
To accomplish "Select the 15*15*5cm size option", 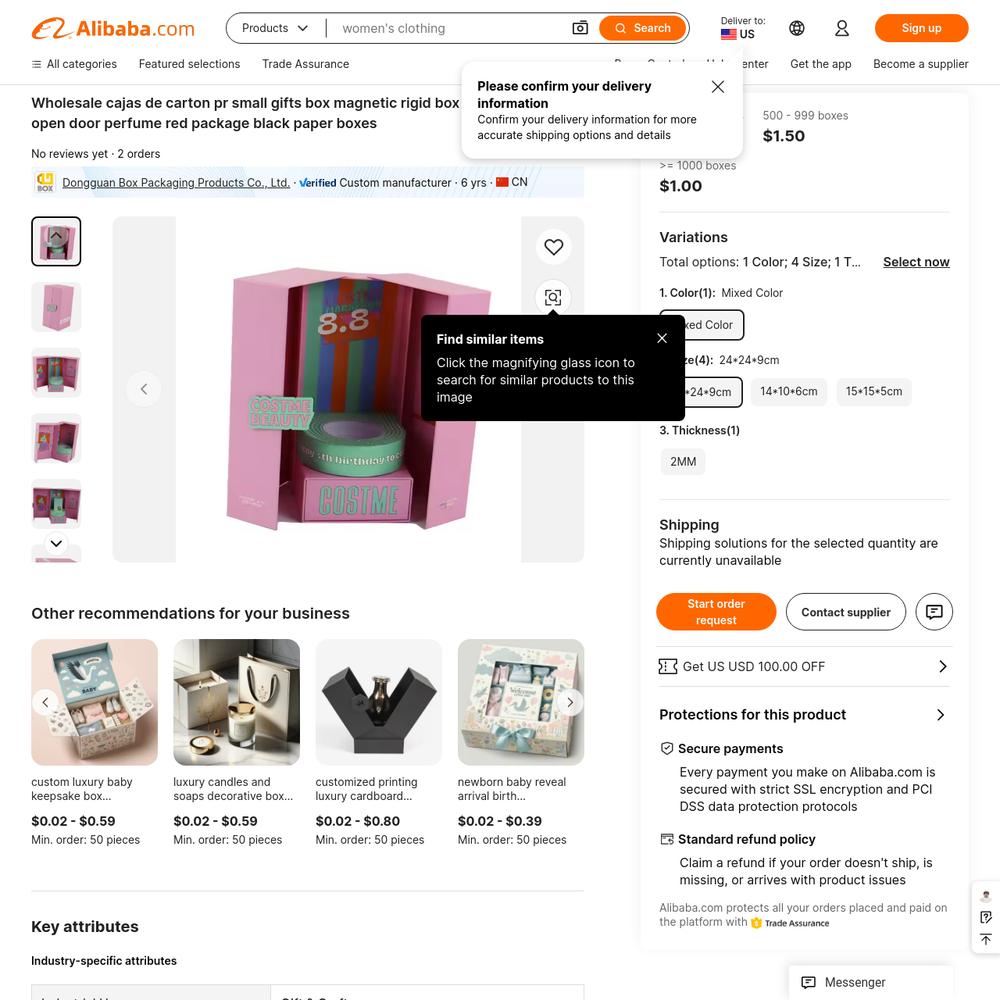I will click(x=874, y=392).
